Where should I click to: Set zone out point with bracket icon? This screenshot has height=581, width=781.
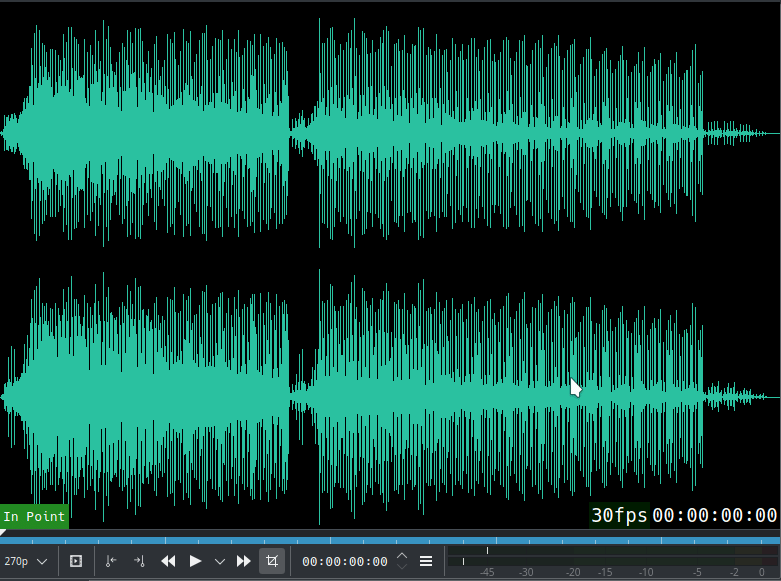pos(139,562)
